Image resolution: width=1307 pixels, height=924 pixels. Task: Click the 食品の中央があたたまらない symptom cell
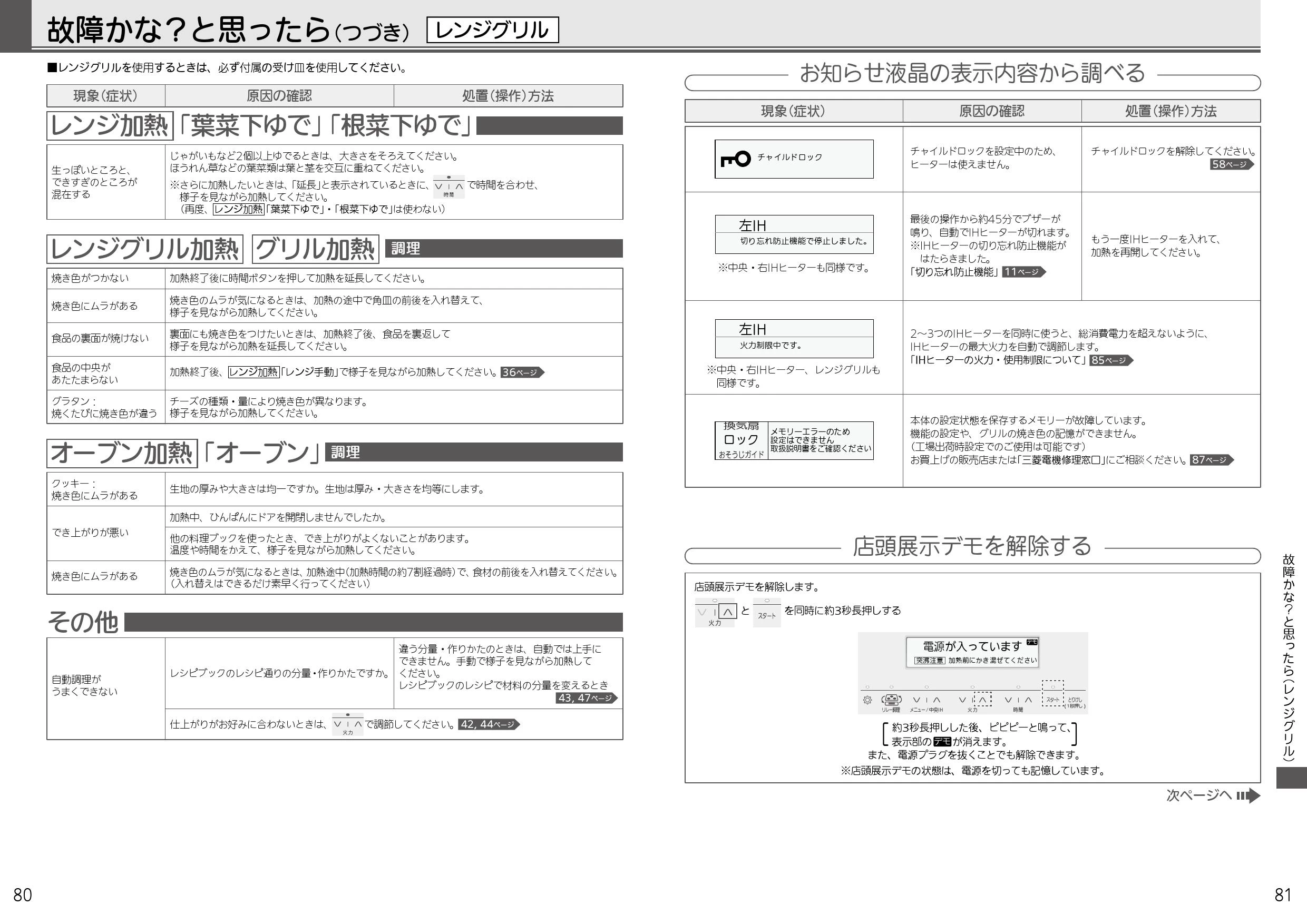pyautogui.click(x=106, y=373)
